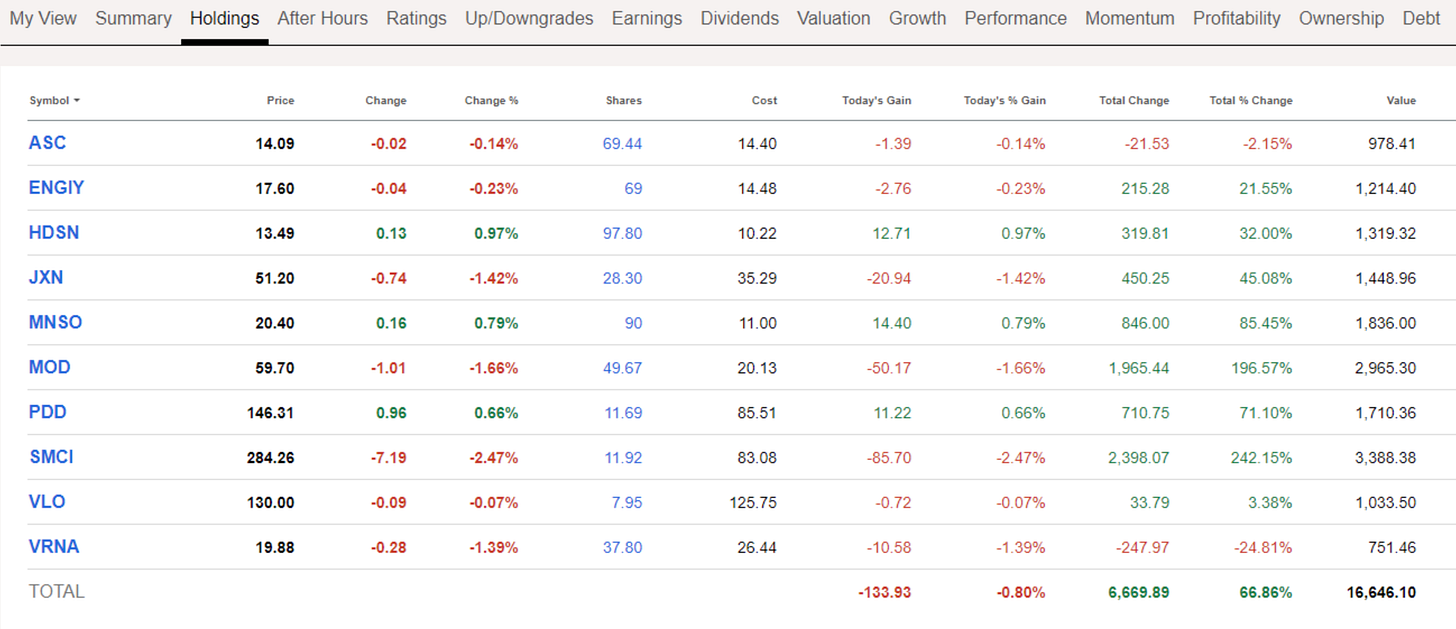The width and height of the screenshot is (1456, 629).
Task: Sort by Today's % Gain column header
Action: pos(1004,100)
